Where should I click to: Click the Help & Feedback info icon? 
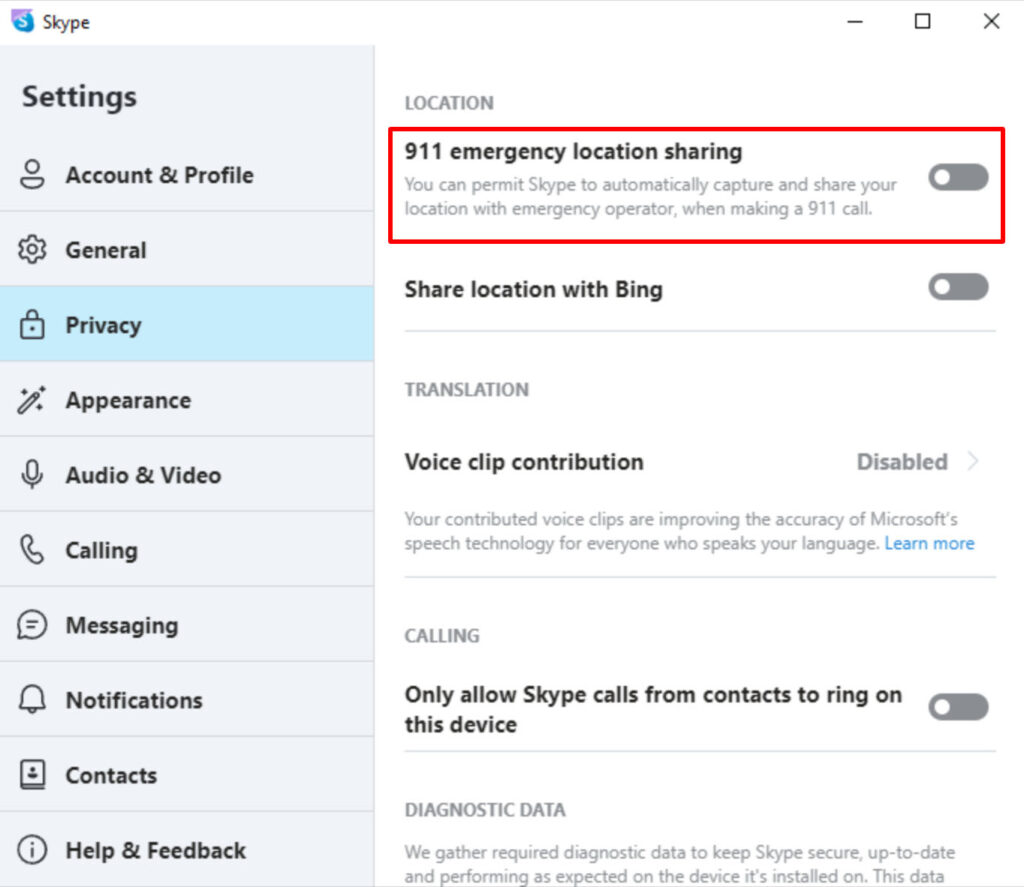pos(33,850)
